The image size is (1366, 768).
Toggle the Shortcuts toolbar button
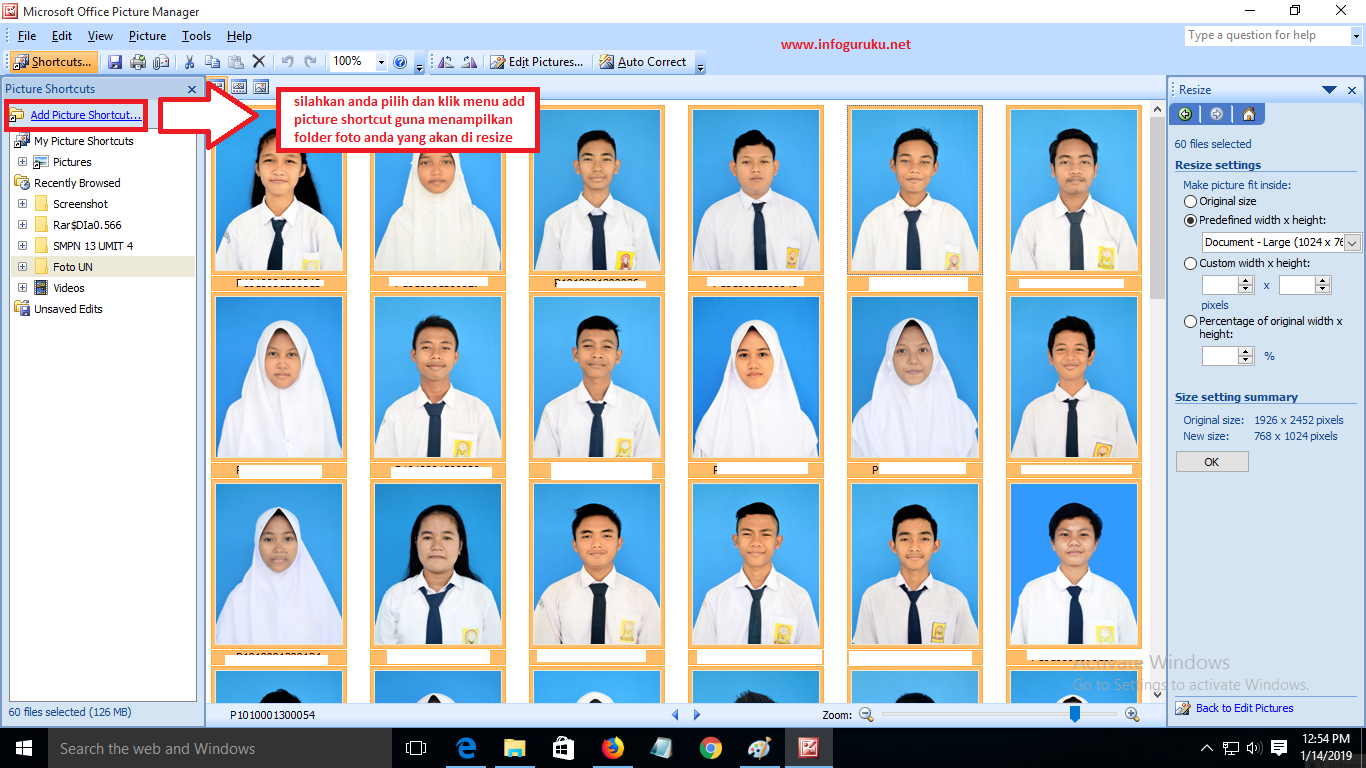coord(54,62)
